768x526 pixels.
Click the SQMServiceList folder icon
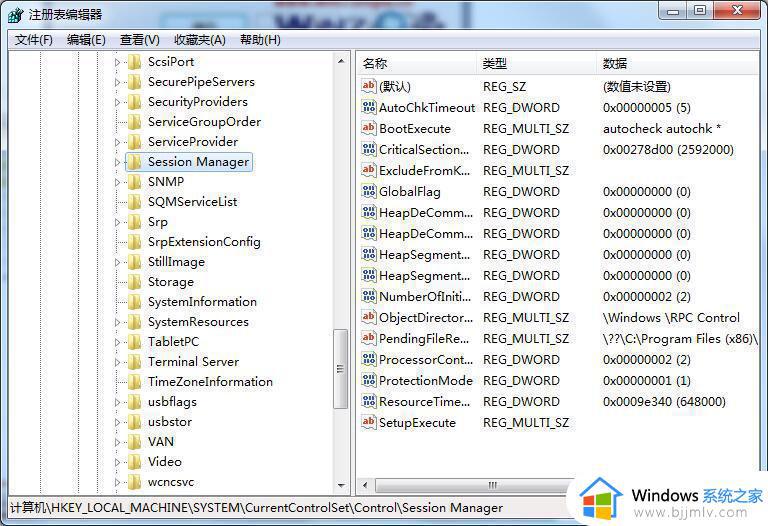134,201
